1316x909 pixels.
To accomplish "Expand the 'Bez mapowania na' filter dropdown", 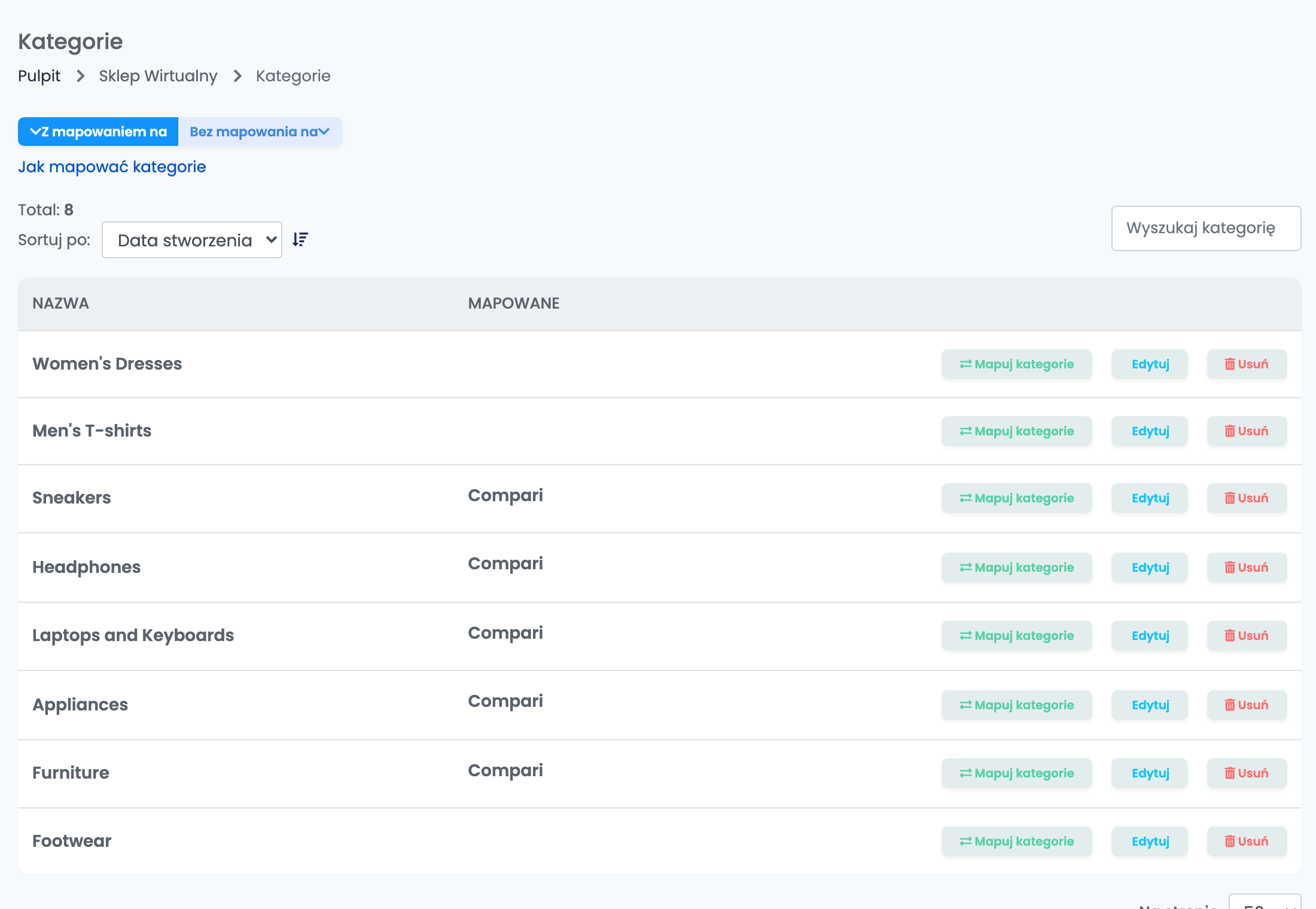I will point(260,132).
